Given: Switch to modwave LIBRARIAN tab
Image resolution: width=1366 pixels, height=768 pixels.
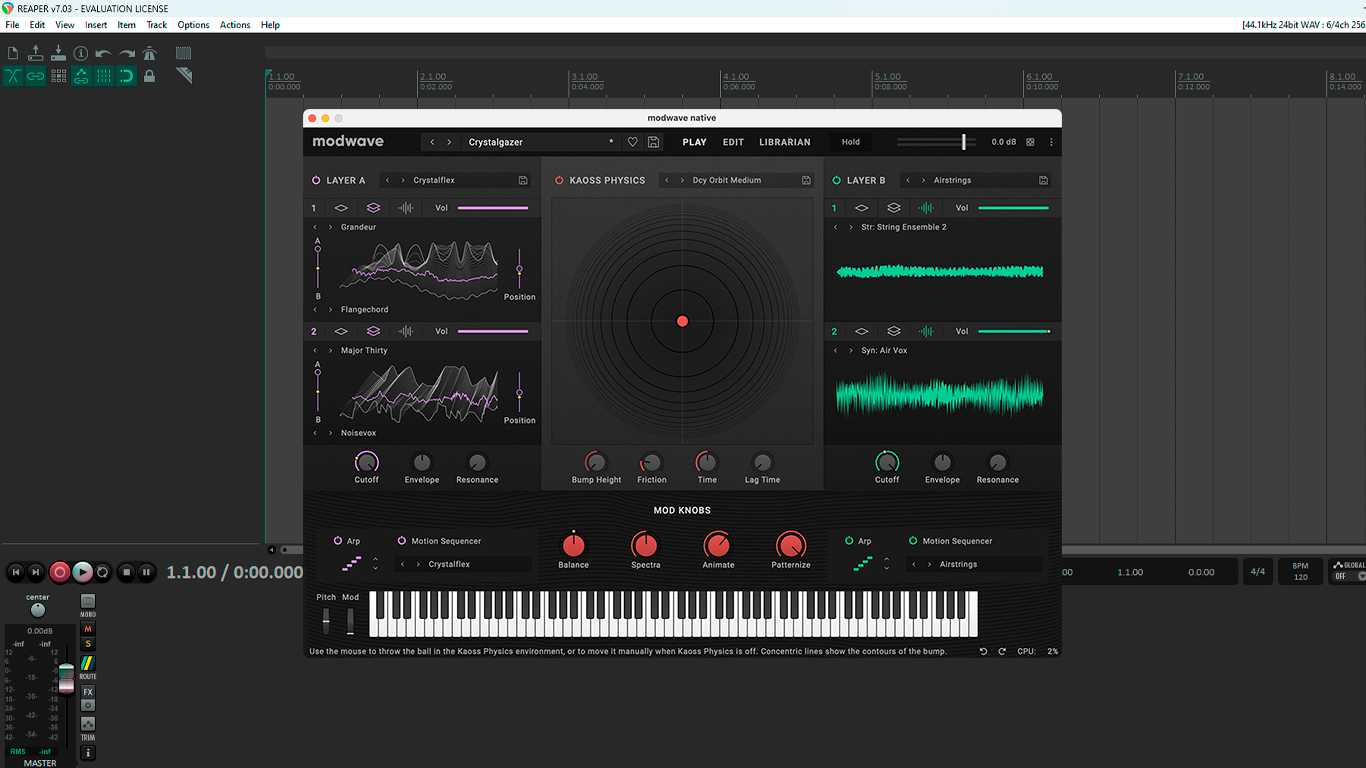Looking at the screenshot, I should [x=785, y=142].
